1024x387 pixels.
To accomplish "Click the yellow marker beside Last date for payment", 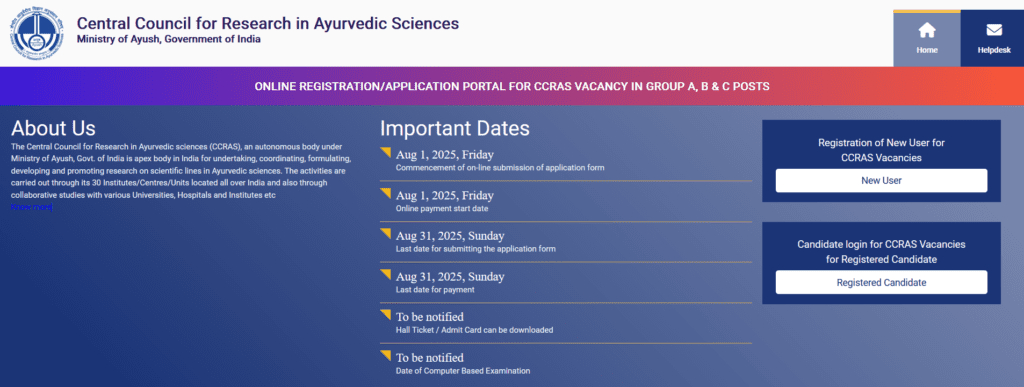I will [386, 275].
